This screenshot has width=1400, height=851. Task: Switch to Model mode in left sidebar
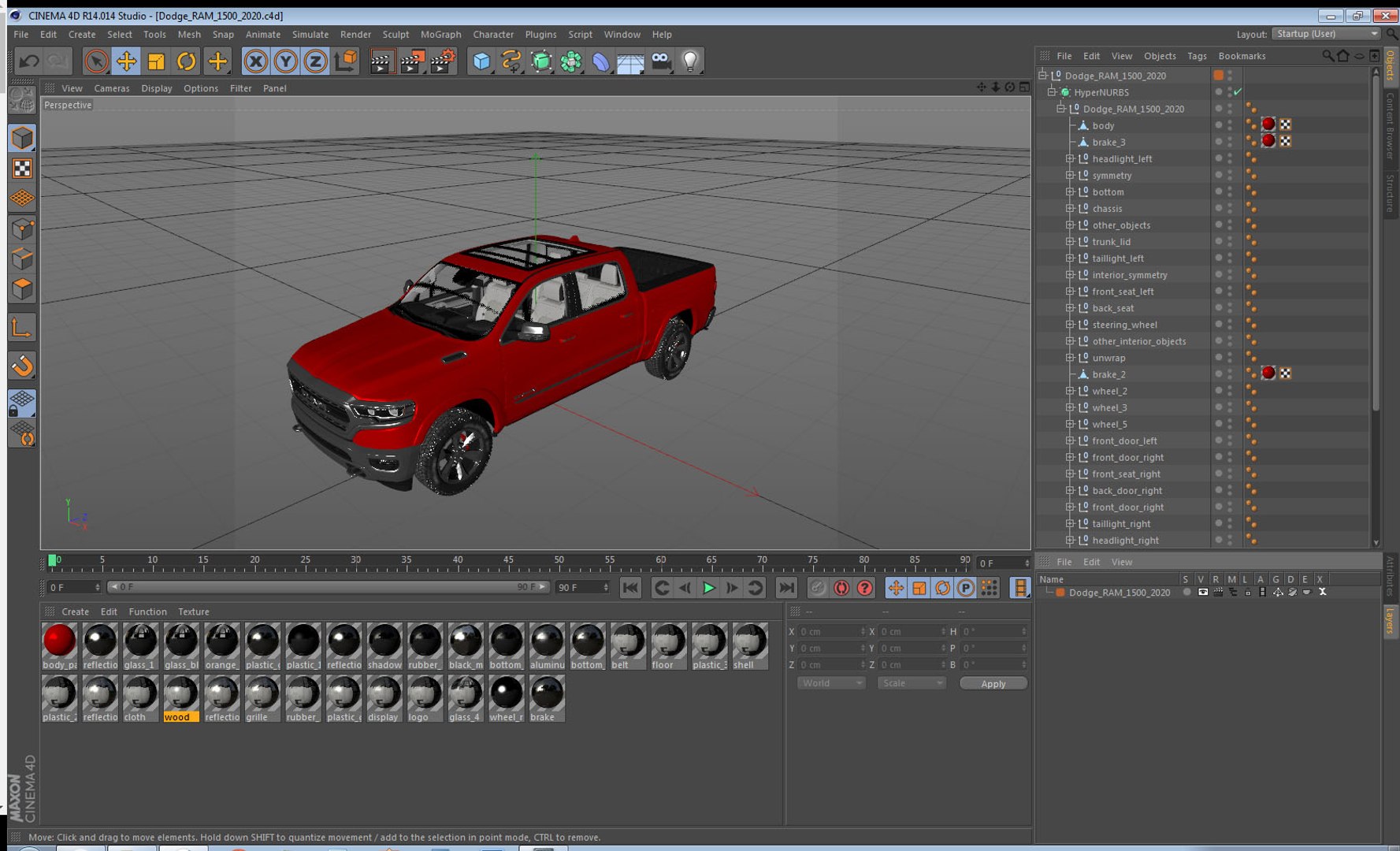tap(22, 138)
